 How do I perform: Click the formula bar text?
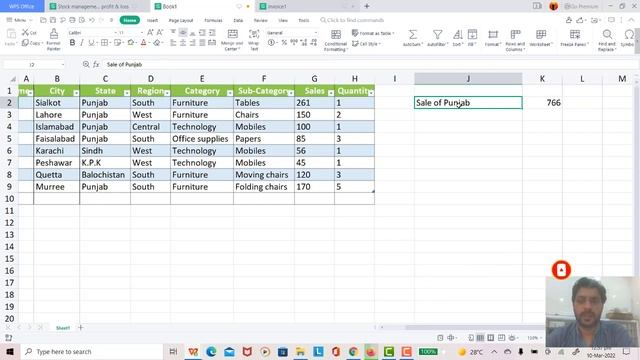coord(124,64)
